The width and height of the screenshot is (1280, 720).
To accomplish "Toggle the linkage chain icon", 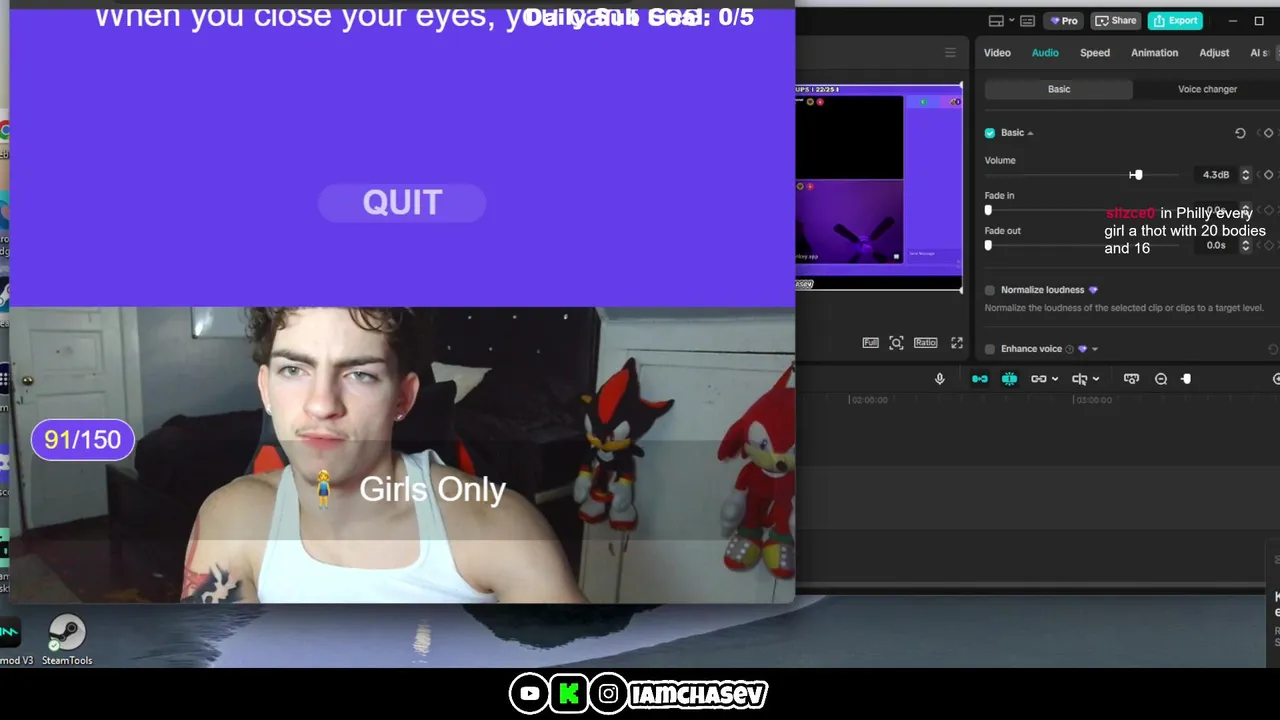I will coord(1039,379).
